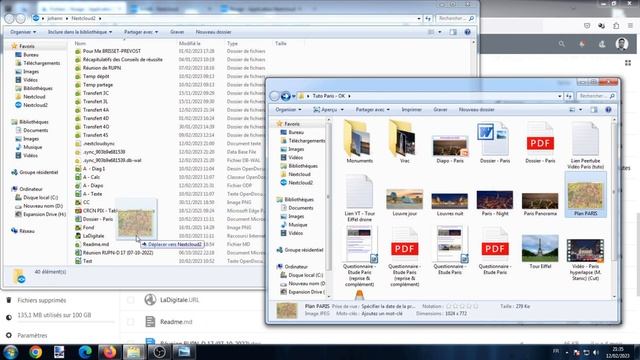Select the Dossier - Paris Word document
640x360 pixels.
pyautogui.click(x=495, y=143)
